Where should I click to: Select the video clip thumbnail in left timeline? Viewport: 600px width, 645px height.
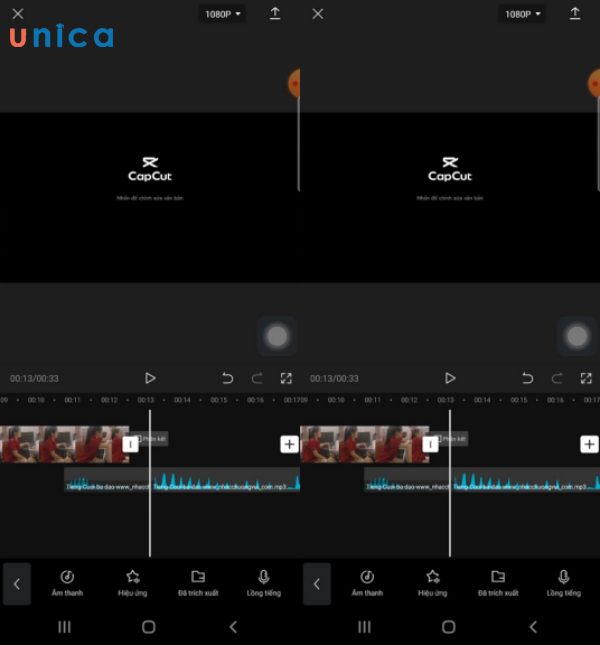pos(64,444)
